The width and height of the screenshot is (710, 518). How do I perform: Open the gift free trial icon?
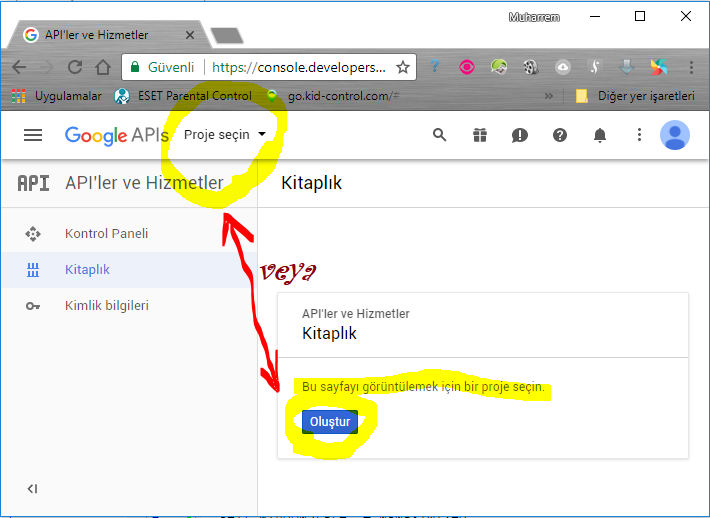click(480, 135)
